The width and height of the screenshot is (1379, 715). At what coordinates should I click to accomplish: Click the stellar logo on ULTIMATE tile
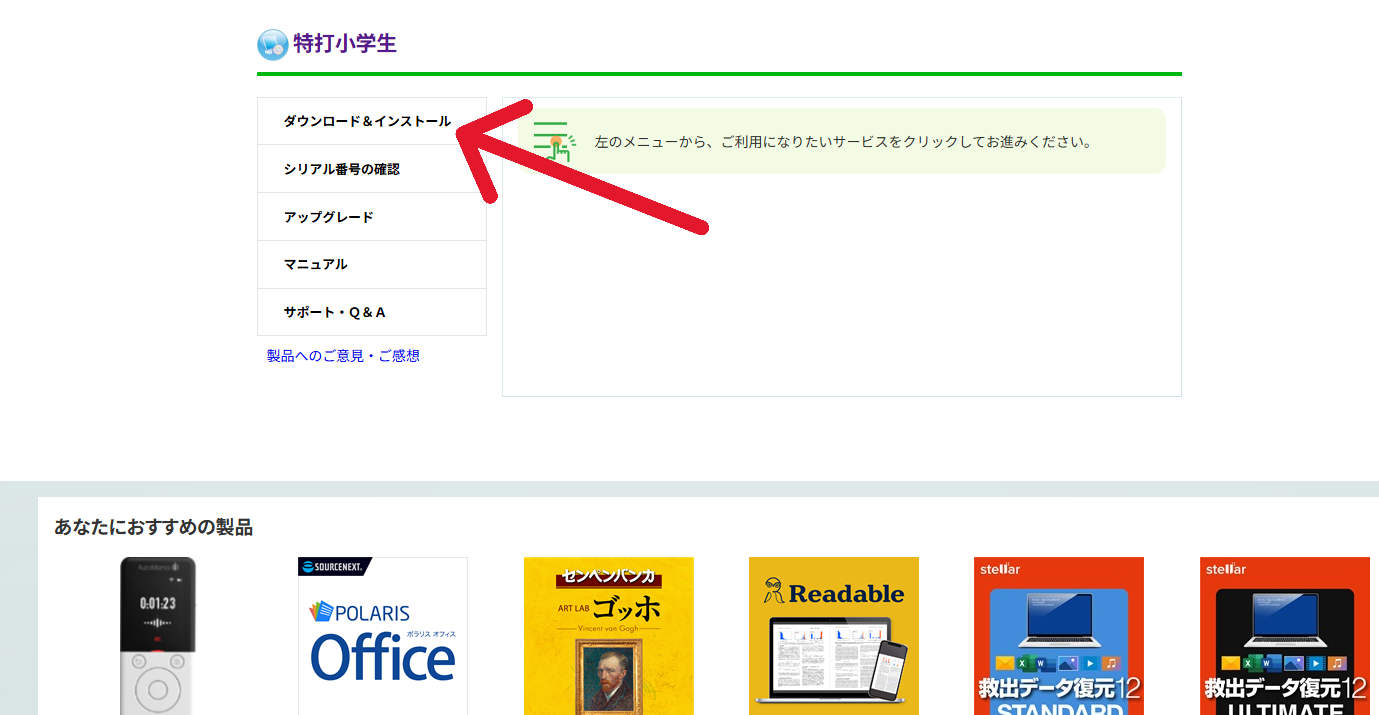[1226, 569]
